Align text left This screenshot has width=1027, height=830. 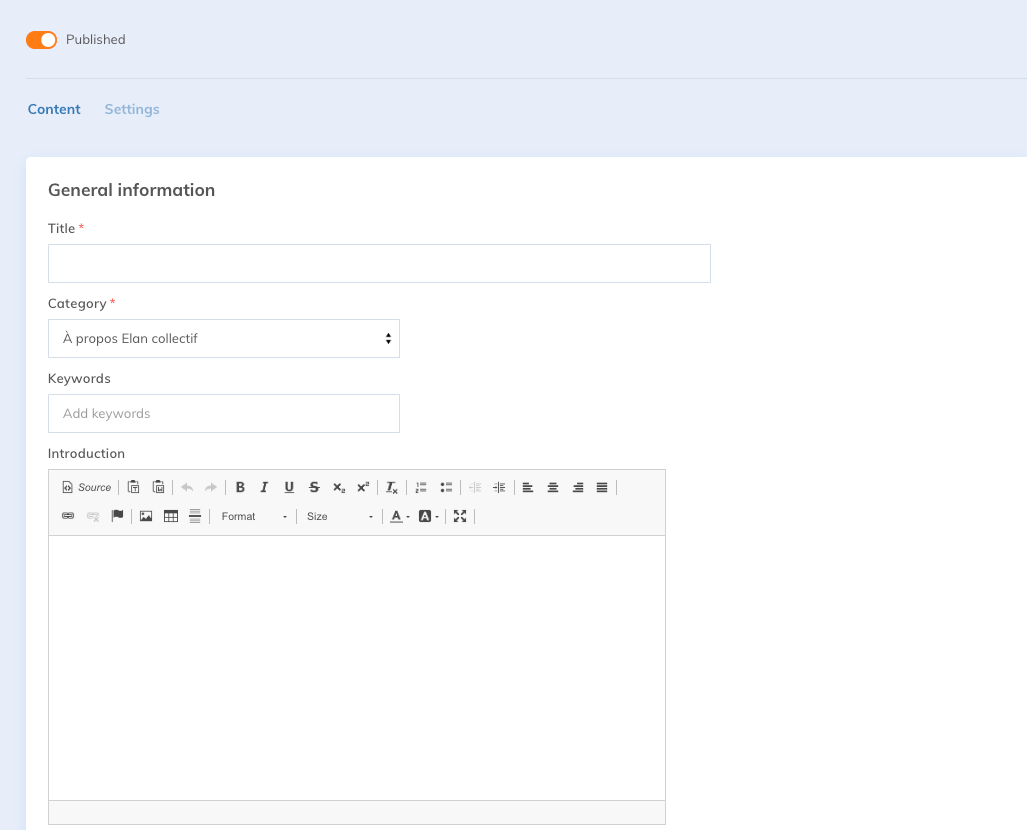point(528,487)
